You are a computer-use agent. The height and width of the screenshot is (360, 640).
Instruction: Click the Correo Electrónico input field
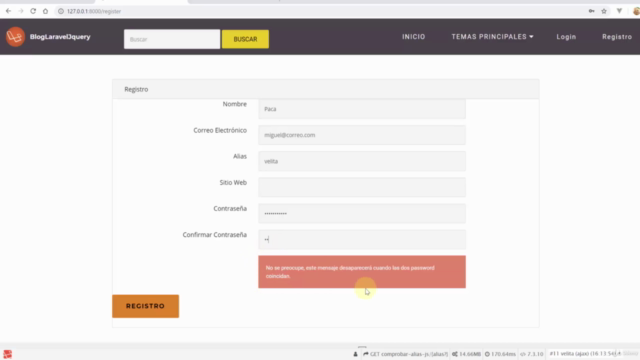coord(362,135)
